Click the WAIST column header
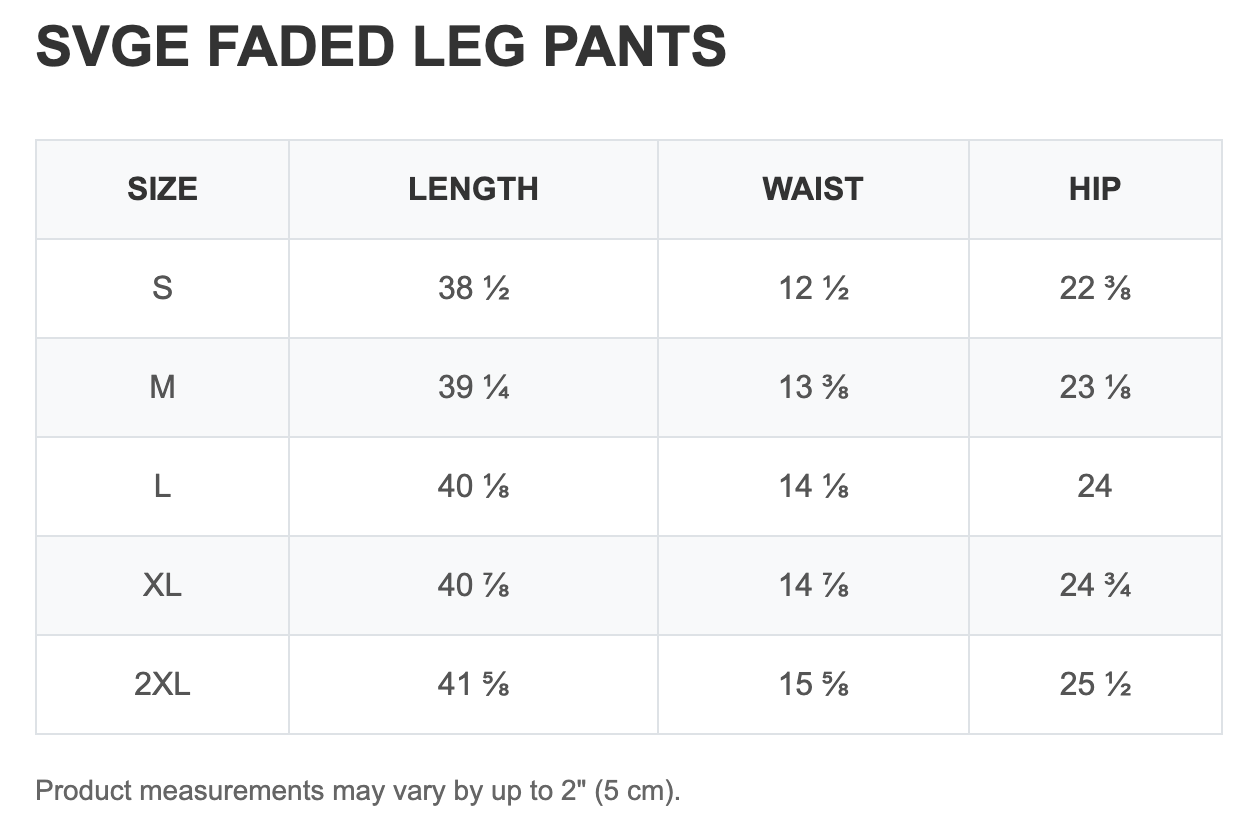The height and width of the screenshot is (832, 1252). click(812, 189)
